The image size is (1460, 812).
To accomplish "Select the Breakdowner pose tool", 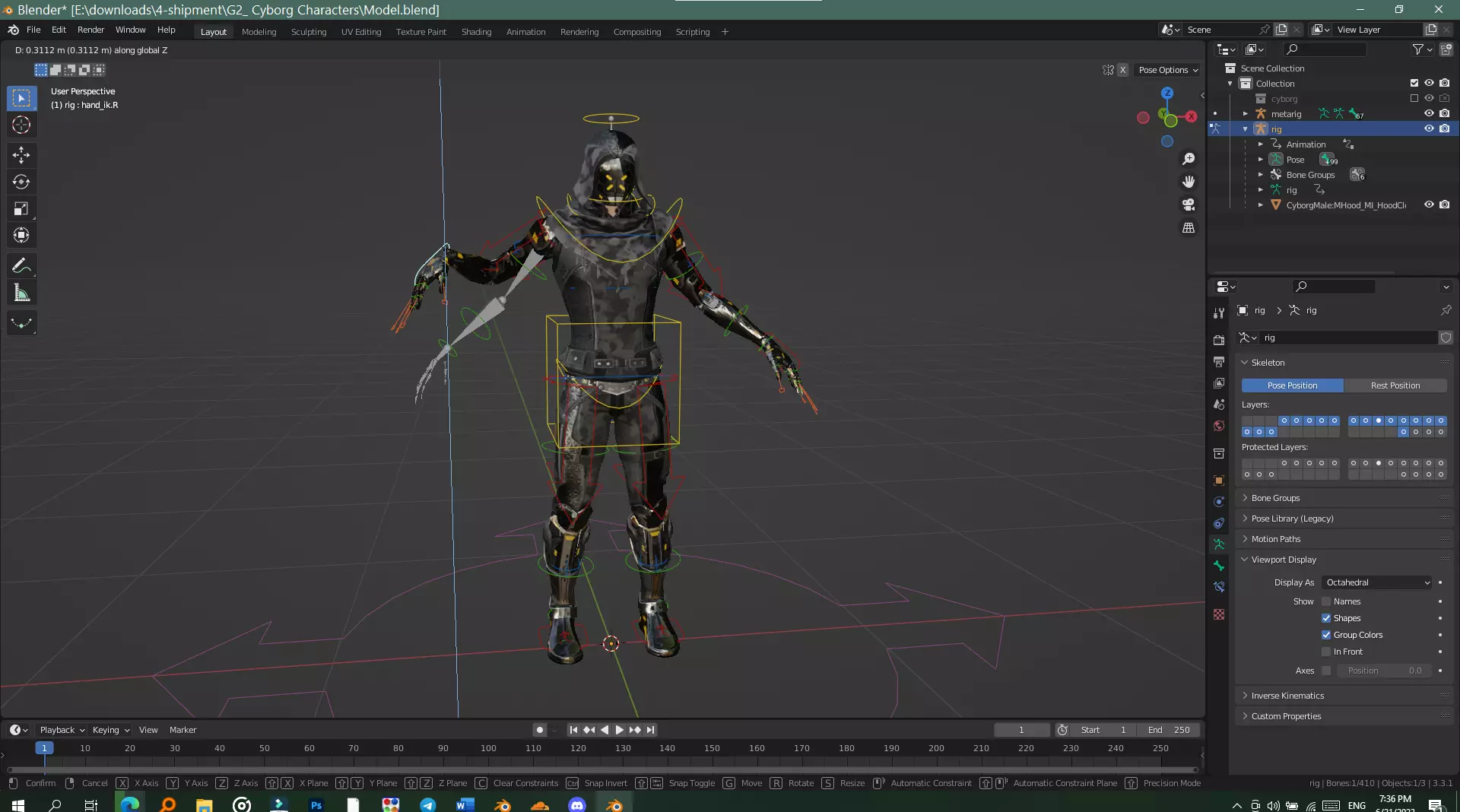I will tap(21, 323).
